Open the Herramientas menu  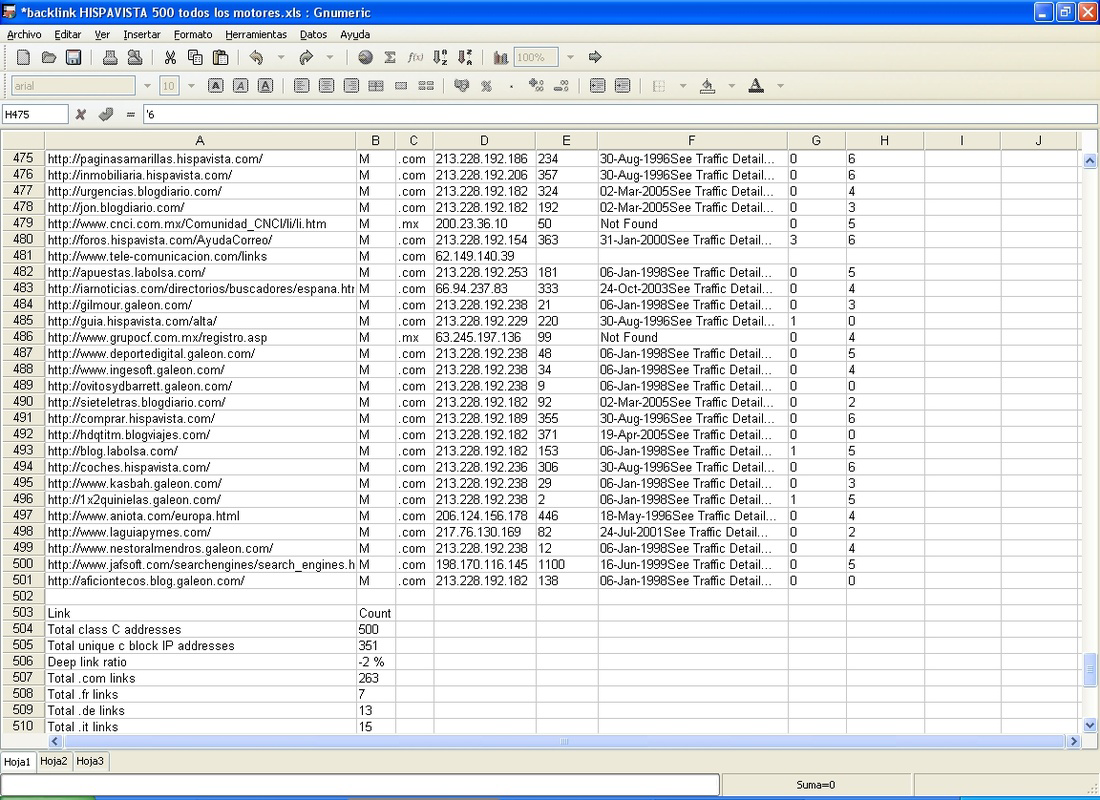[256, 34]
